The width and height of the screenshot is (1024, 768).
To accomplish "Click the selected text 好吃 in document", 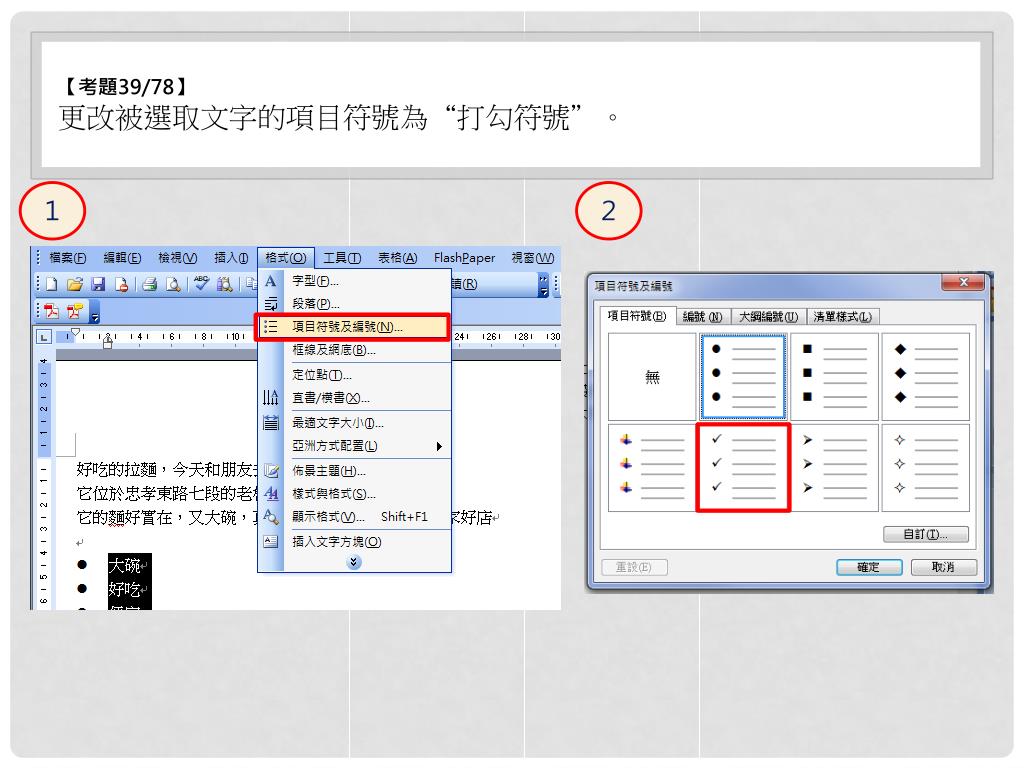I will point(124,590).
